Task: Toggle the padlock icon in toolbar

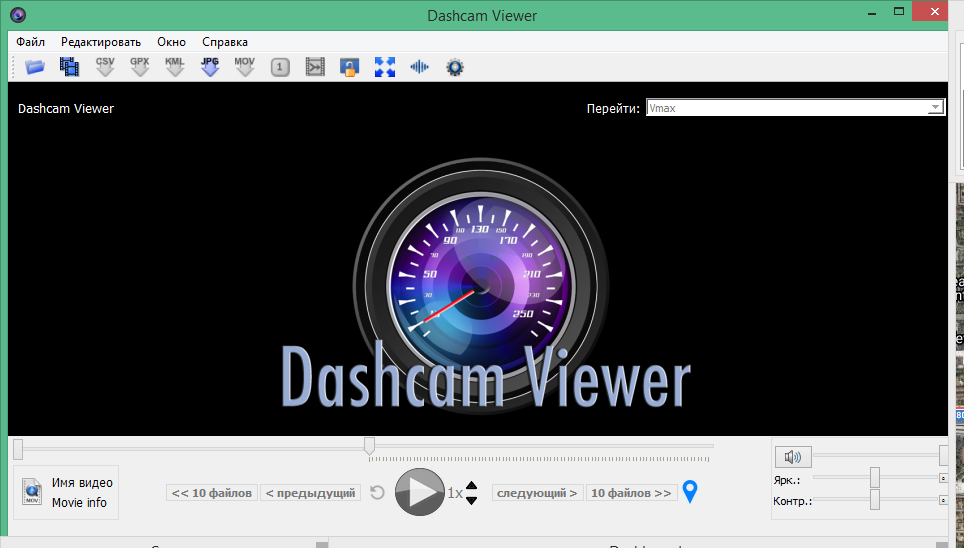Action: (349, 67)
